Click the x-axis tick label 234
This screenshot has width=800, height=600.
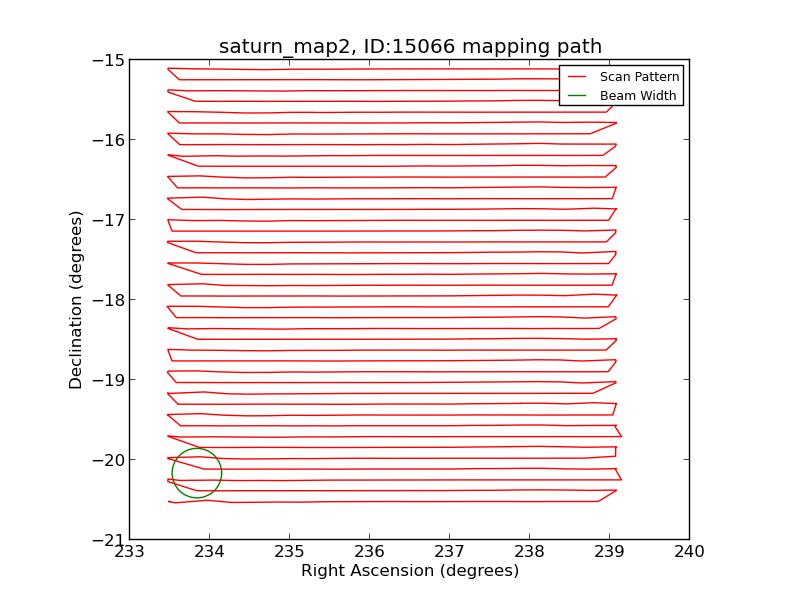click(x=209, y=552)
